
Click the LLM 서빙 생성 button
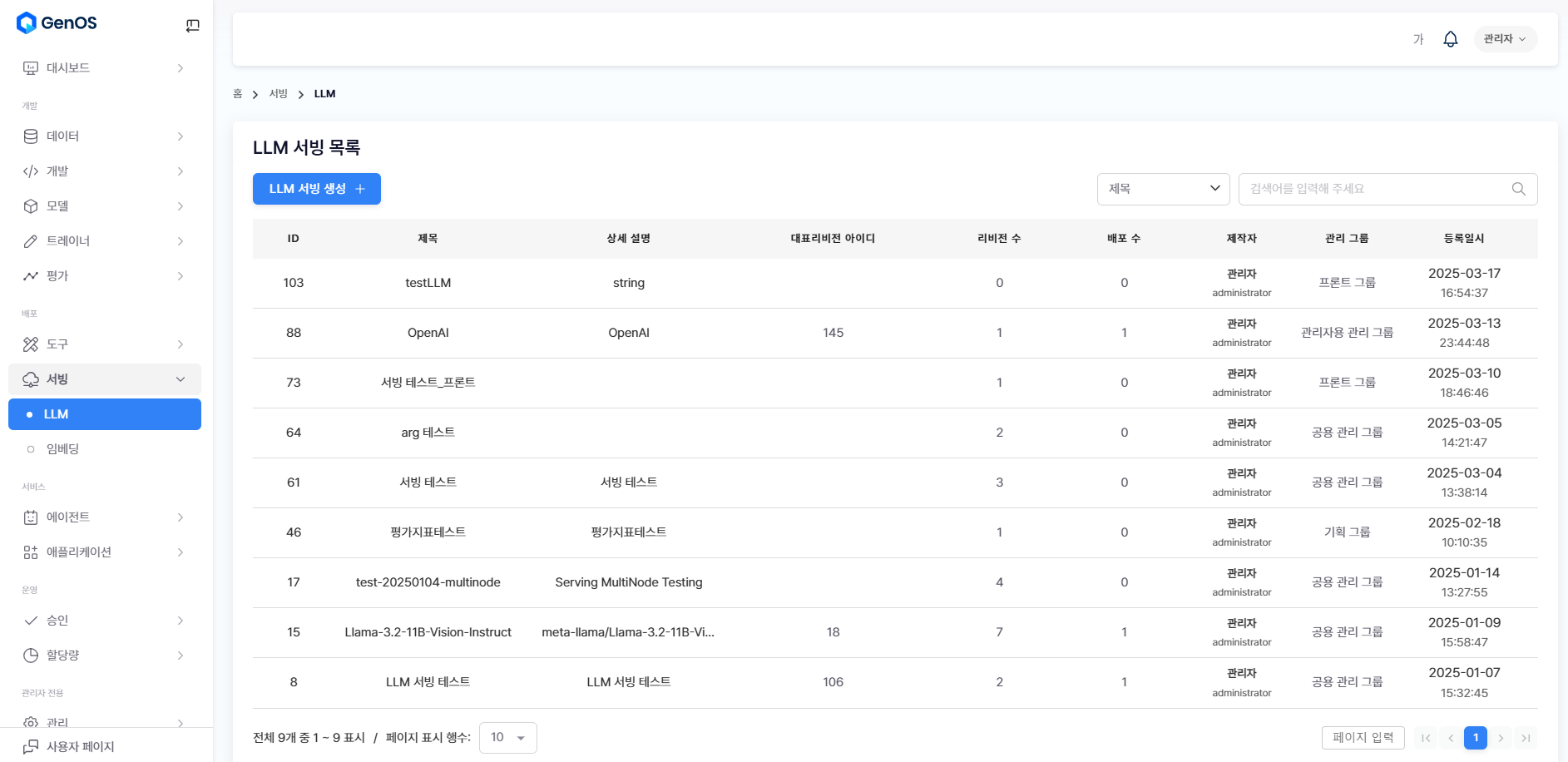click(316, 189)
